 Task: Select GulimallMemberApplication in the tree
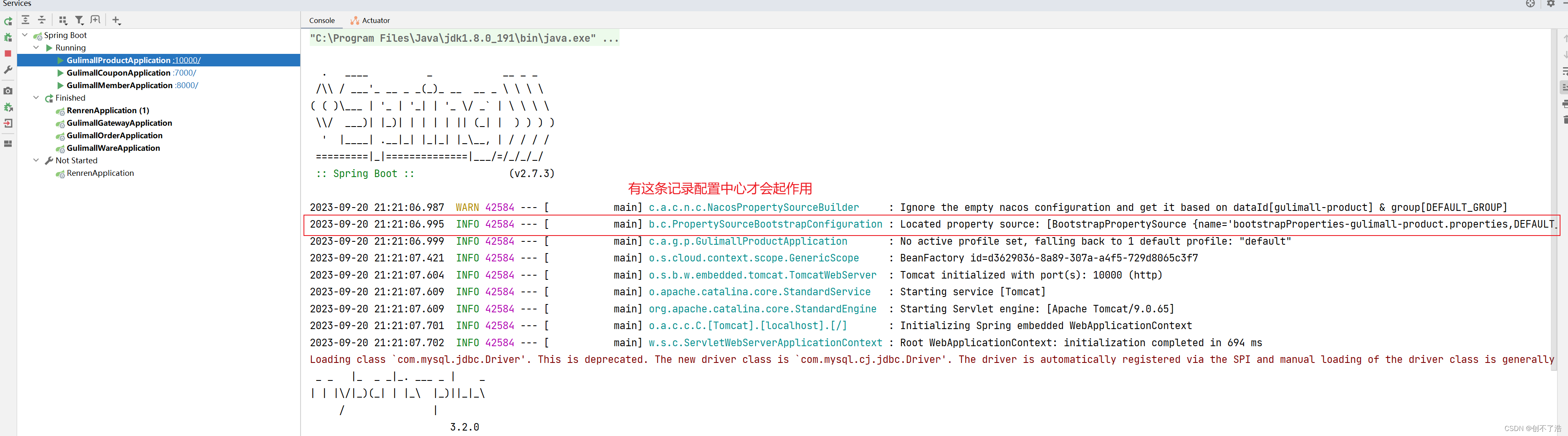point(119,85)
